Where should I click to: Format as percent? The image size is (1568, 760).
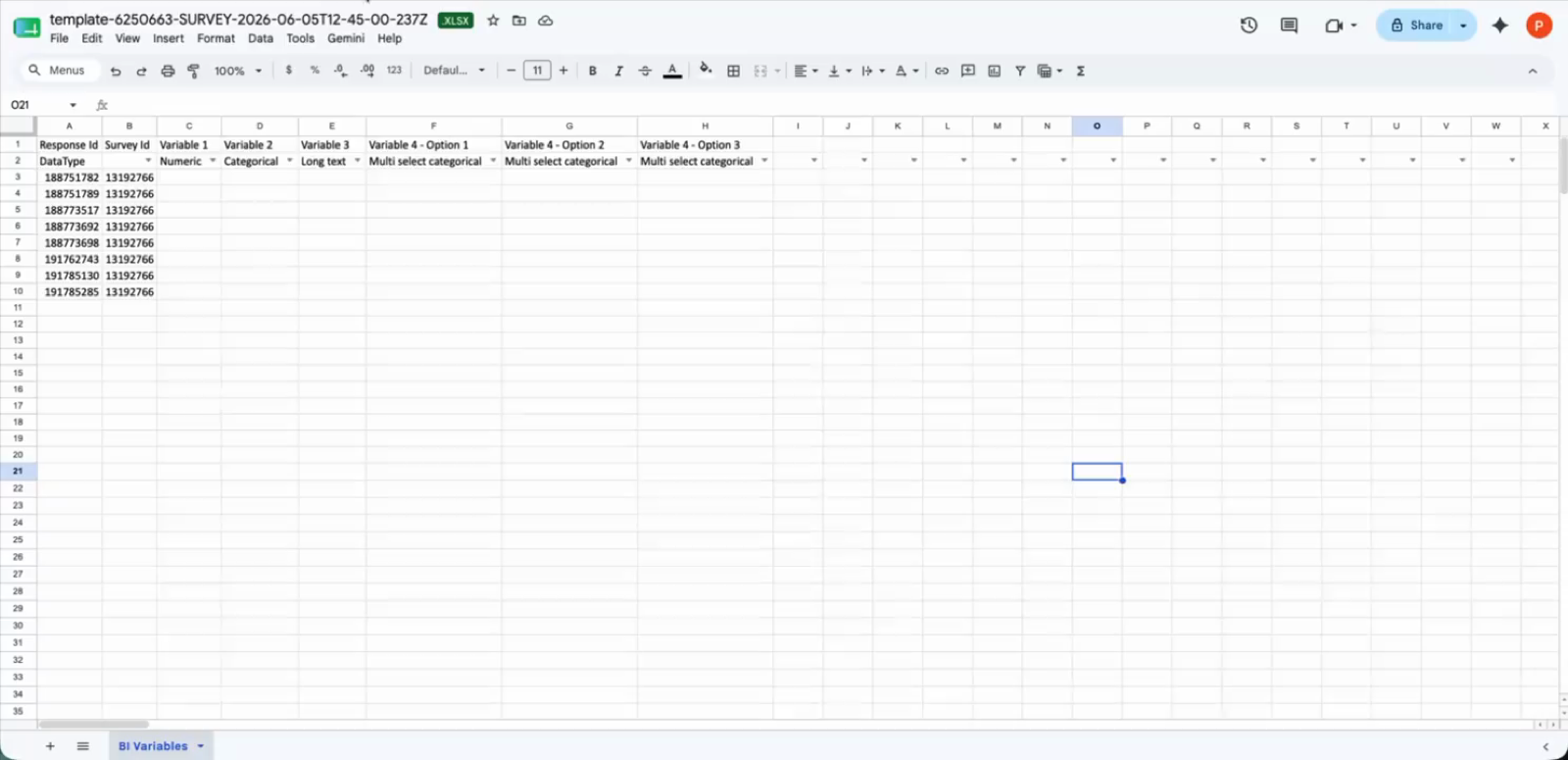[x=315, y=71]
